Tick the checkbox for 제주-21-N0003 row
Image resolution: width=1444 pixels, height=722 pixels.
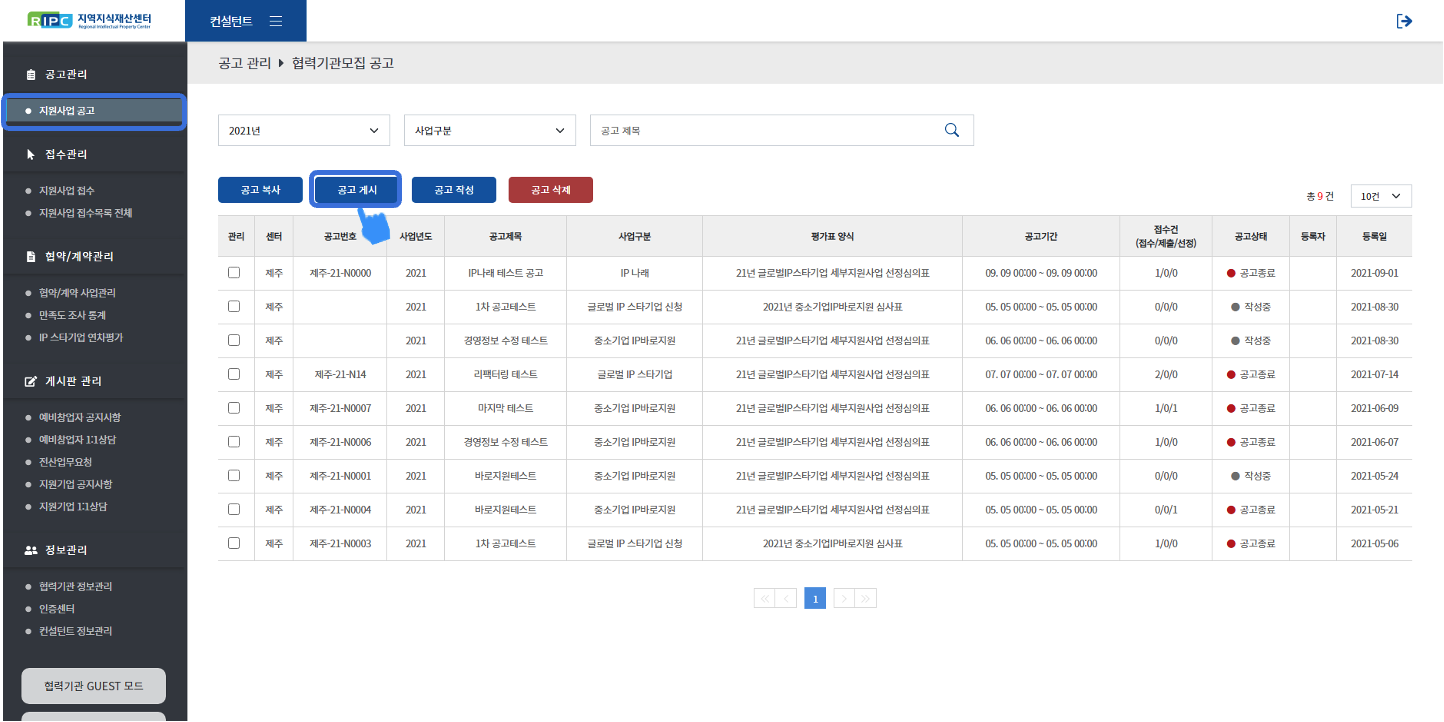pos(234,543)
